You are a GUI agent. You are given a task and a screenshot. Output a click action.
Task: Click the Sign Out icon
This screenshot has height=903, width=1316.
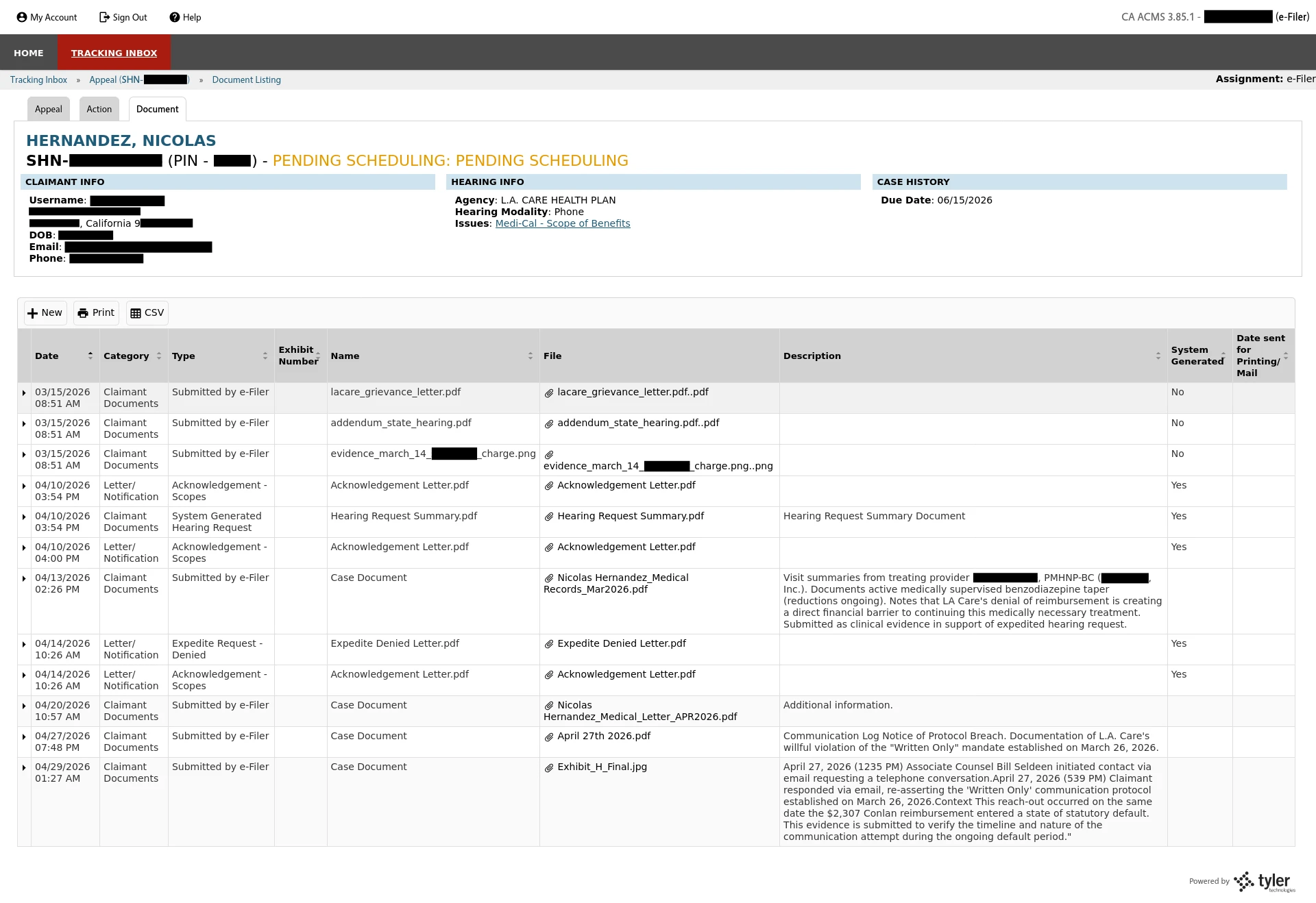[x=104, y=17]
